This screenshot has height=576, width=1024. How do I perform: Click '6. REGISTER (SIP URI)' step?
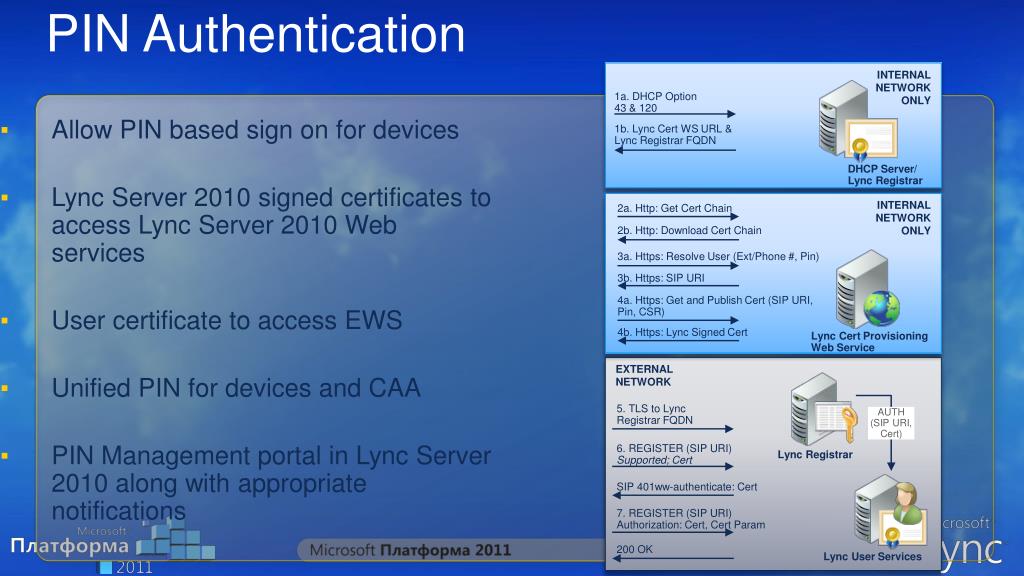(x=674, y=454)
